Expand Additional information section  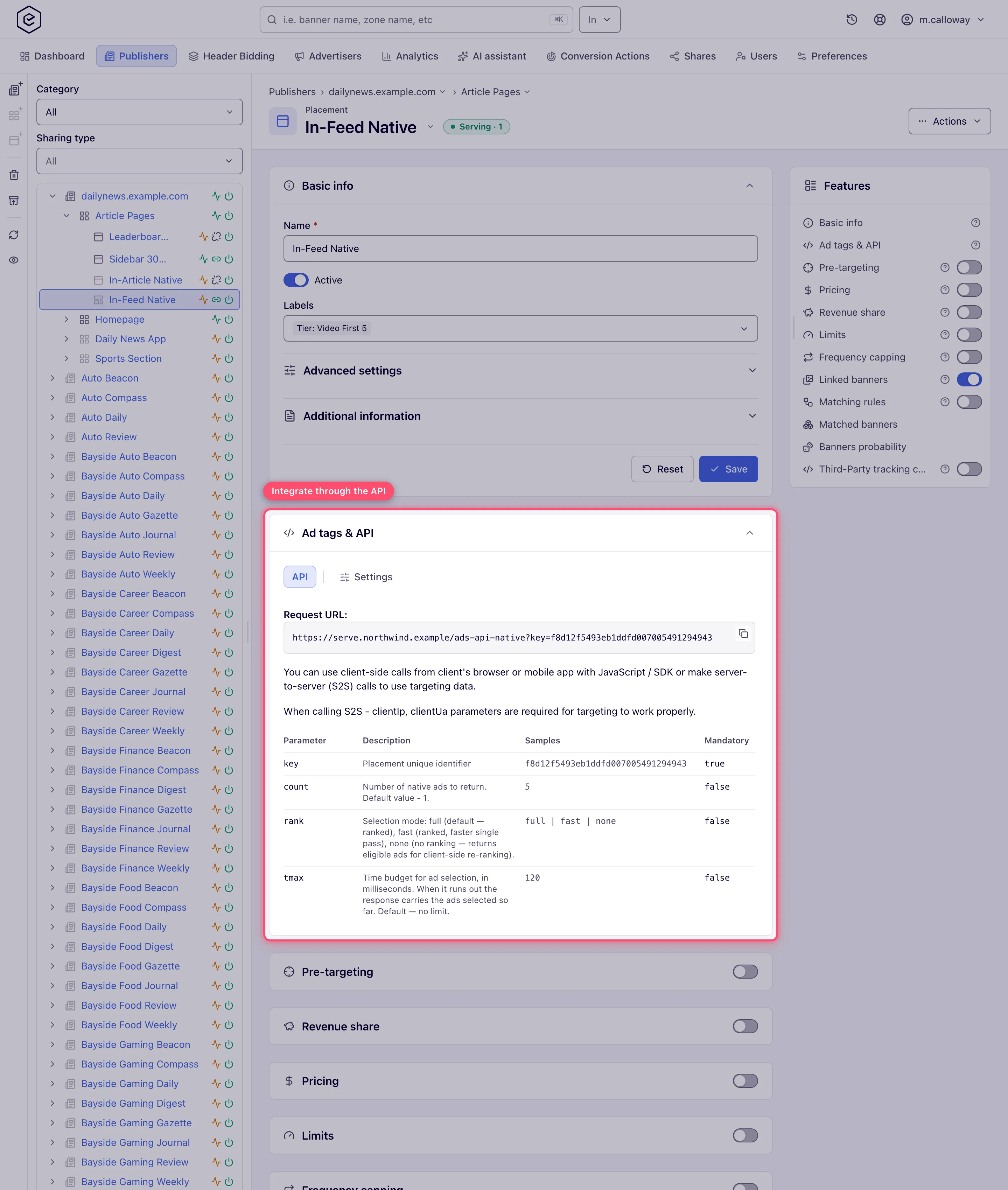tap(520, 416)
